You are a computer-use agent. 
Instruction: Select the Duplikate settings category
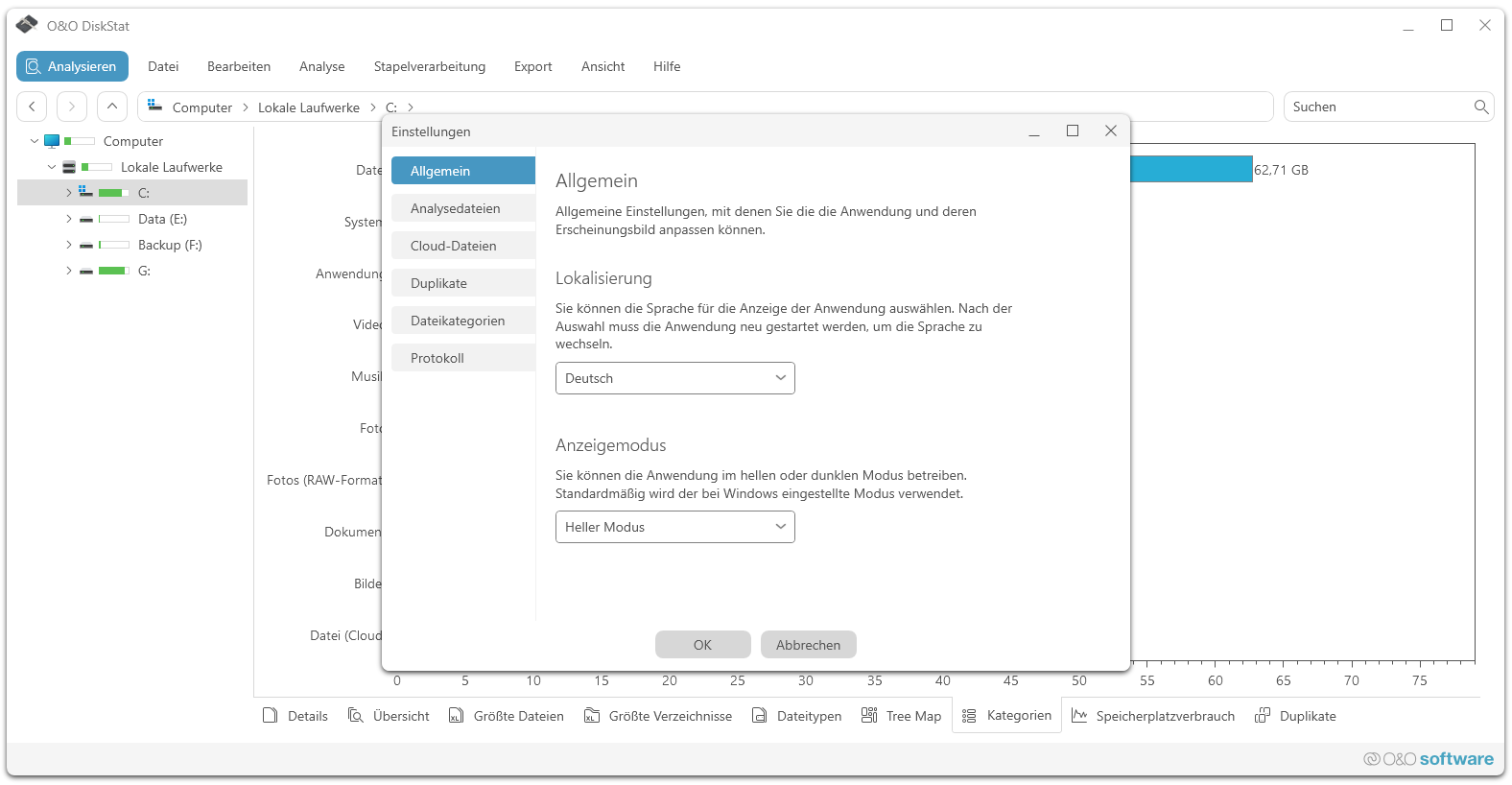[x=463, y=283]
